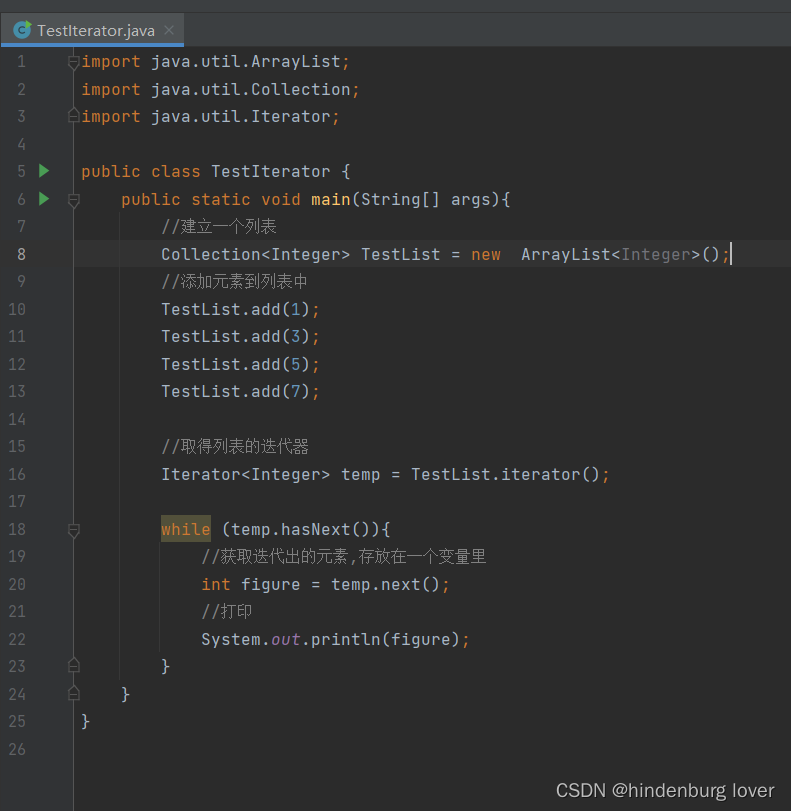The width and height of the screenshot is (791, 811).
Task: Click 'int figure' declaration on line 20
Action: pos(251,584)
